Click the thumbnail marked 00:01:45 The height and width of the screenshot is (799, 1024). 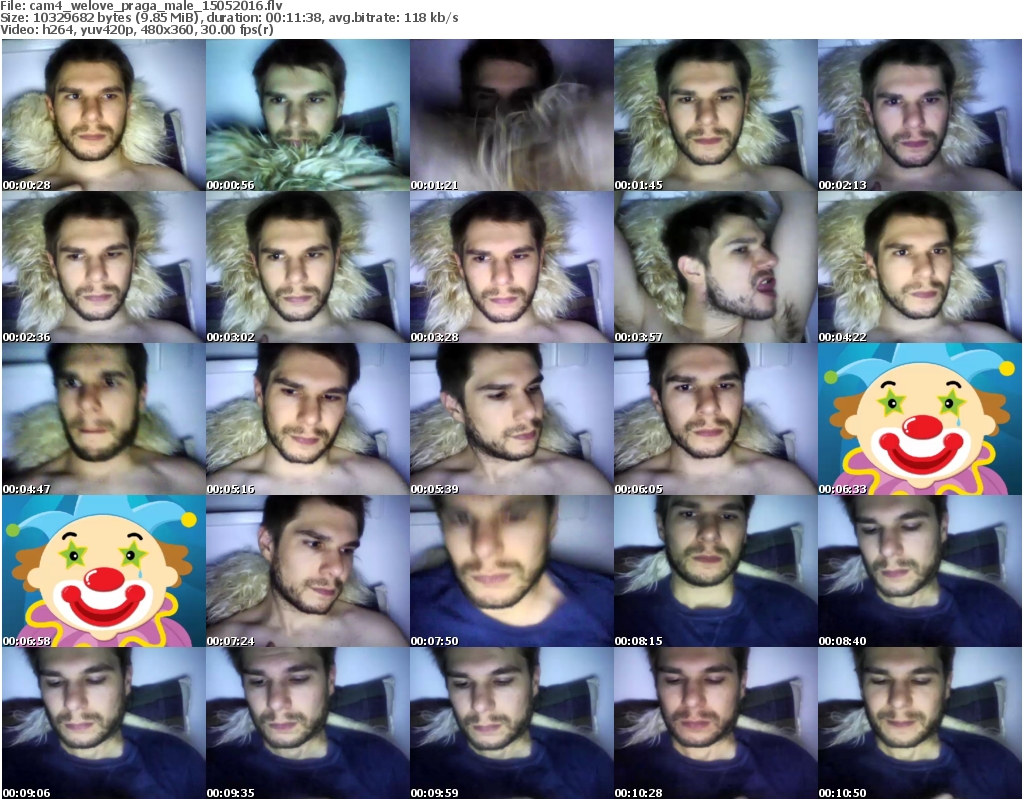(716, 115)
